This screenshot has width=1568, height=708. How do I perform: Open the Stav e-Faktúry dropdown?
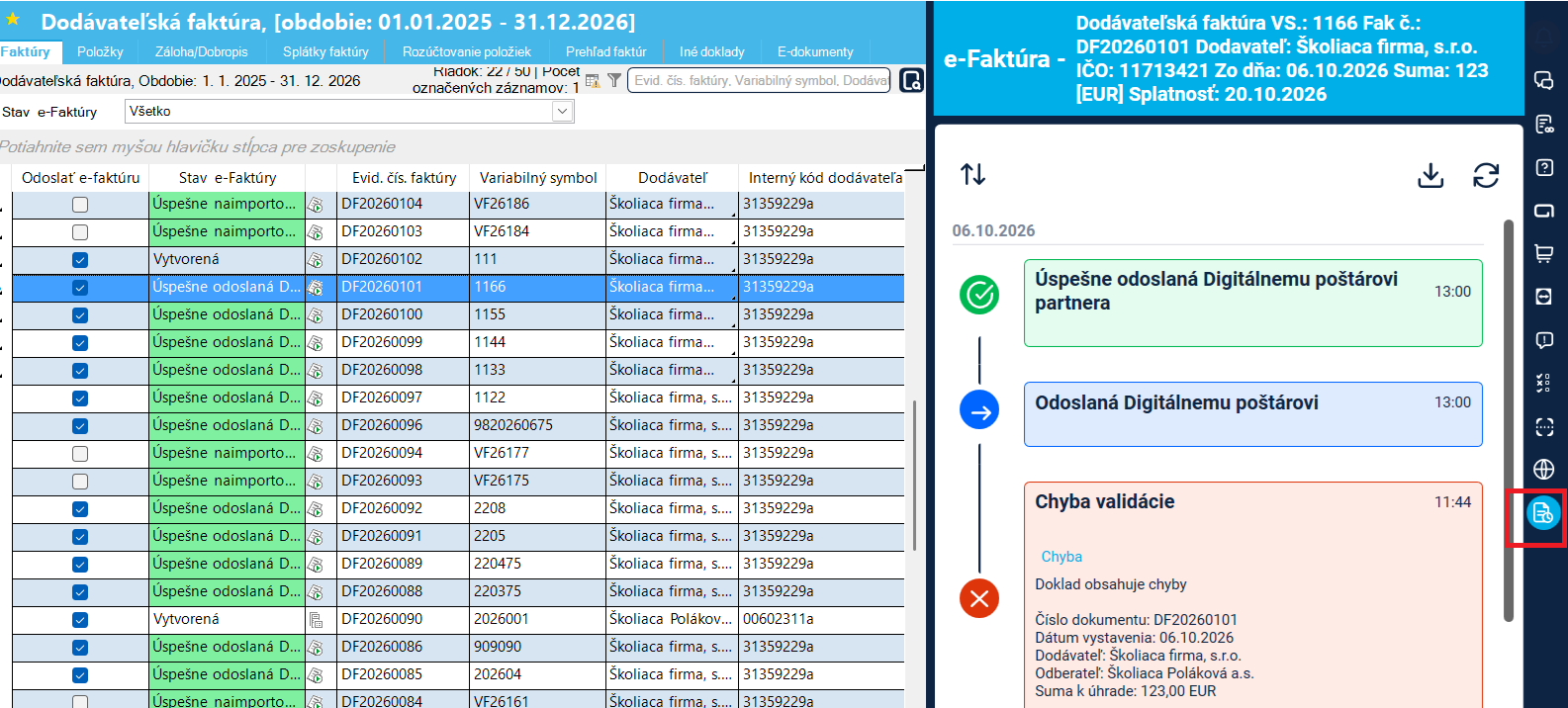(562, 112)
